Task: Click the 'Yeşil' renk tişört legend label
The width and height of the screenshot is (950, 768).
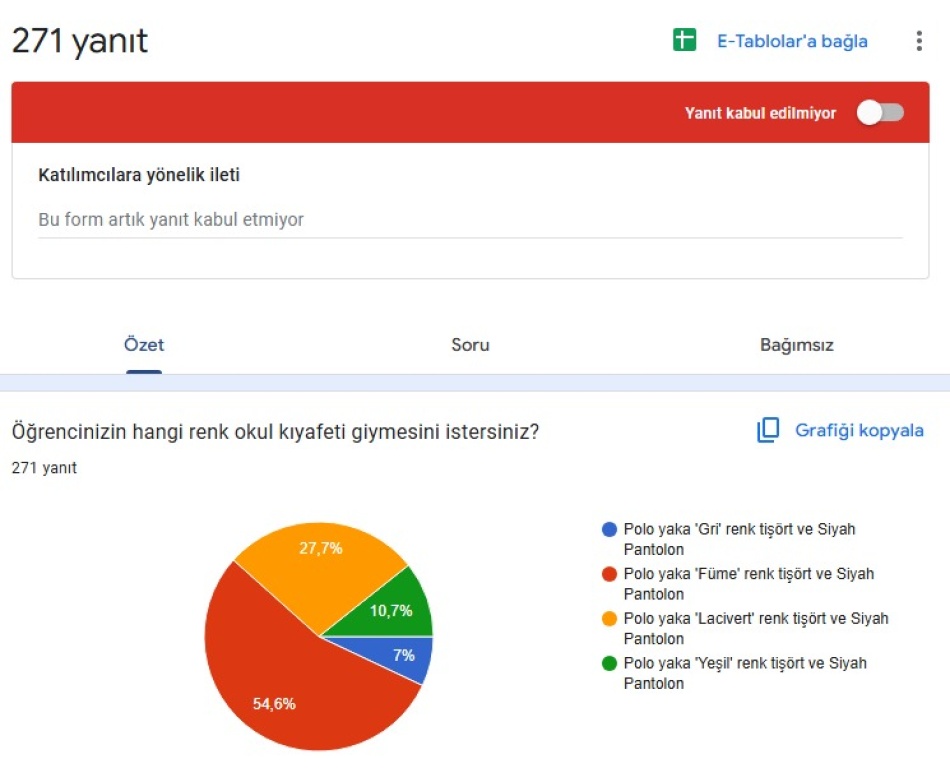Action: click(744, 672)
